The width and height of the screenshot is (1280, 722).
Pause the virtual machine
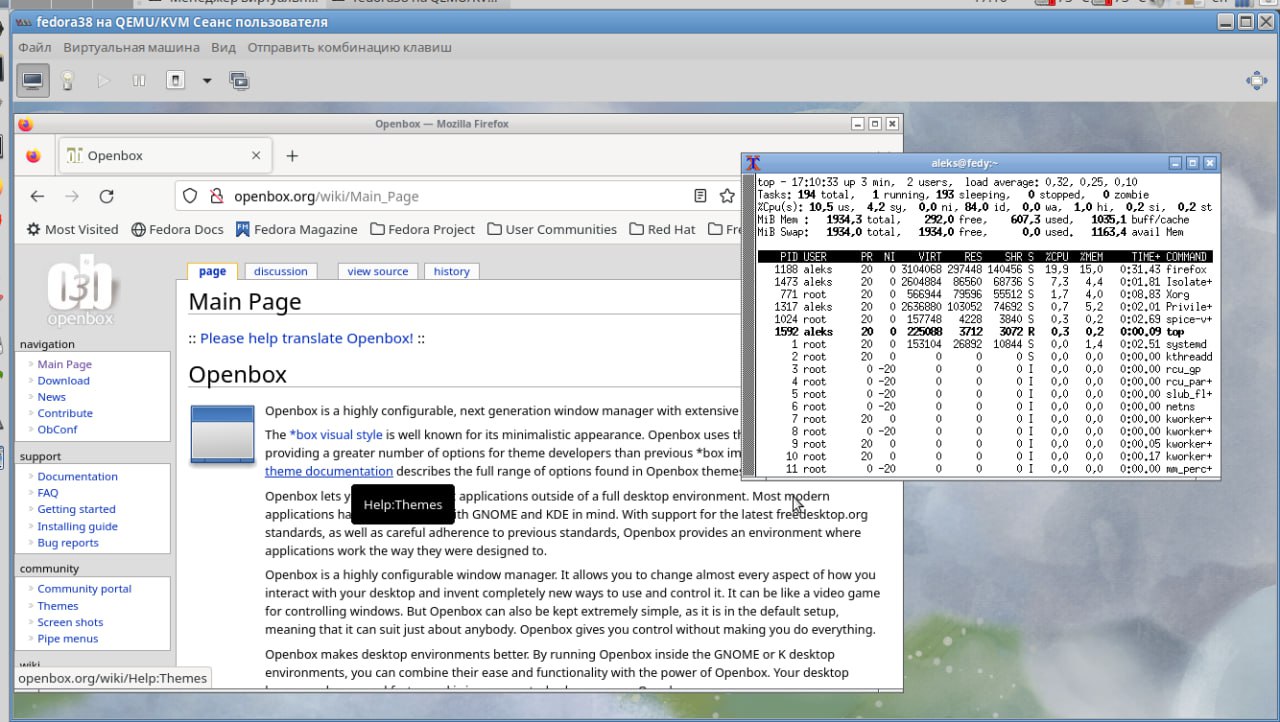click(139, 81)
